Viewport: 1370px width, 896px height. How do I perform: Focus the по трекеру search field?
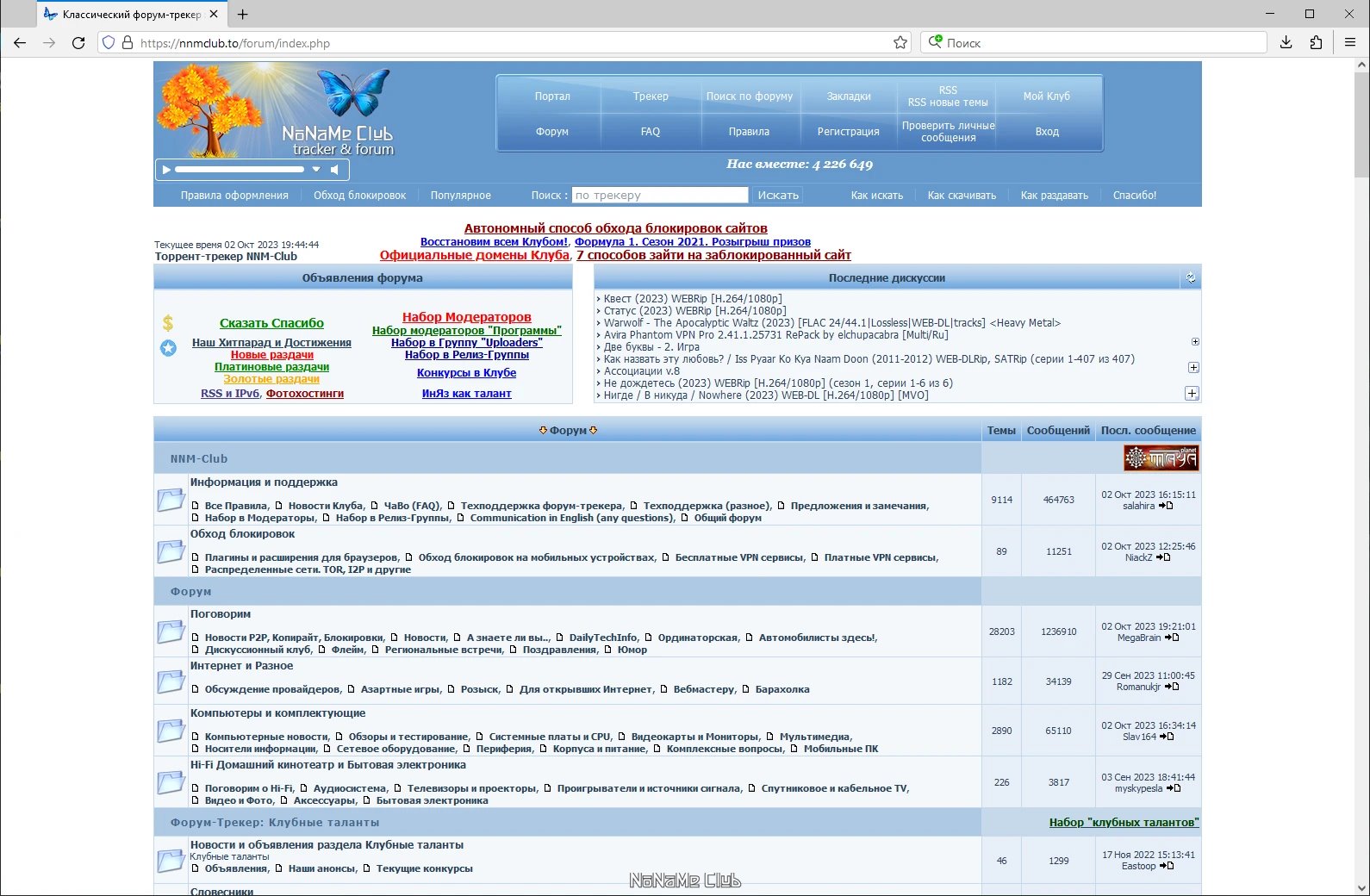click(660, 196)
